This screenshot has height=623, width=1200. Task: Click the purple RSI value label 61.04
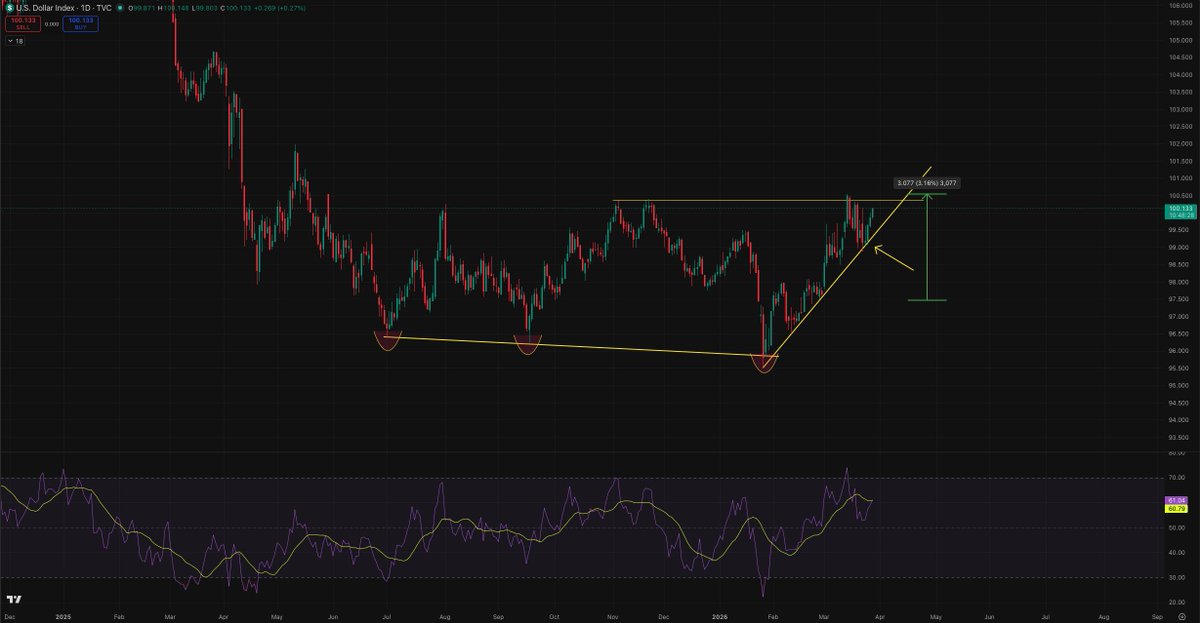(1176, 499)
